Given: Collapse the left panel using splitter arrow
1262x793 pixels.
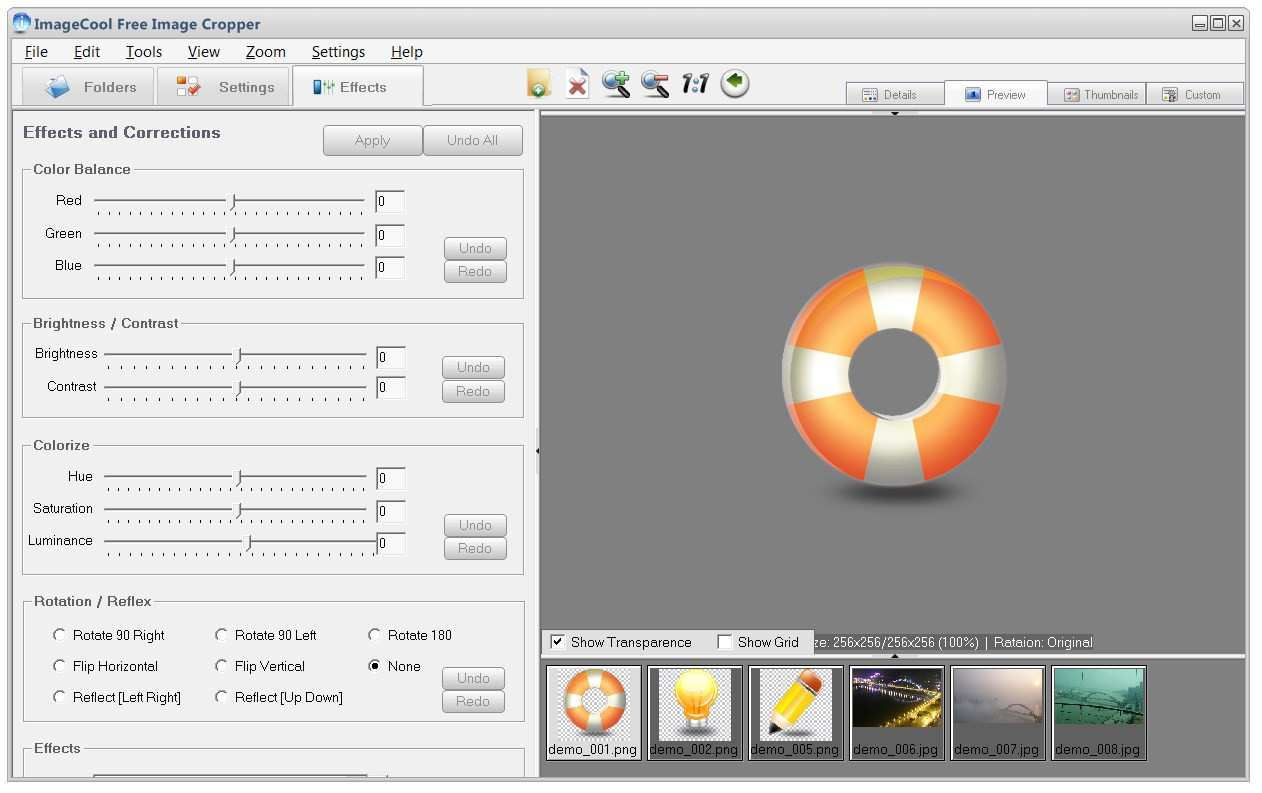Looking at the screenshot, I should click(x=537, y=451).
